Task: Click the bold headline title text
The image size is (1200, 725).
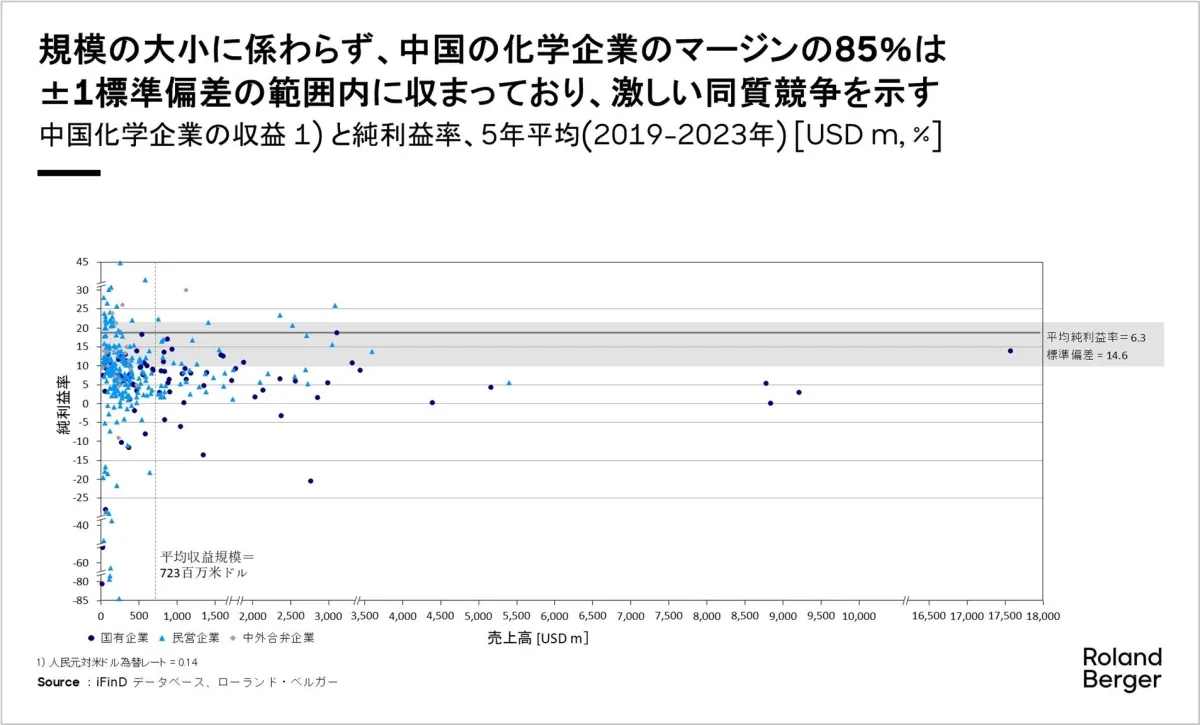Action: click(490, 70)
